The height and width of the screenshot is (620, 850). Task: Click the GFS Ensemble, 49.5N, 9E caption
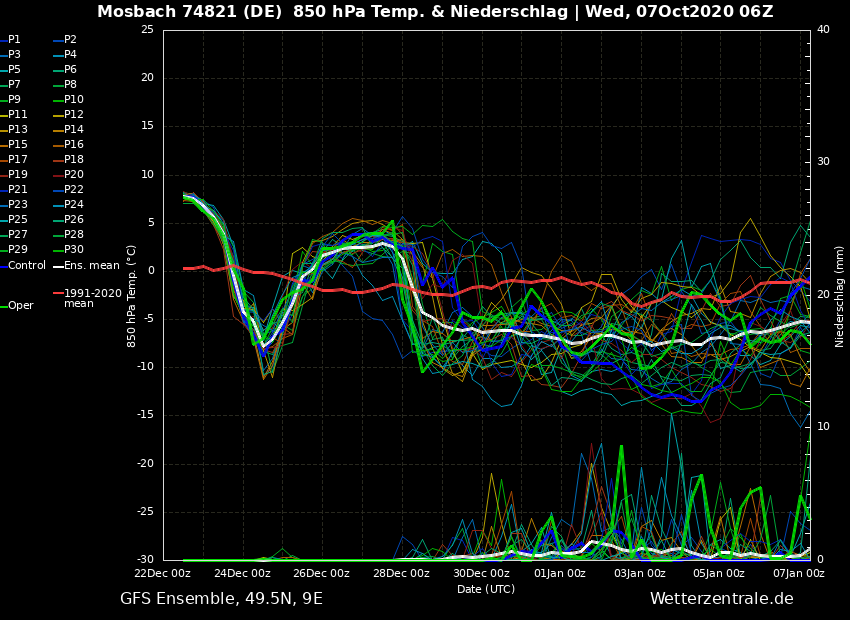pyautogui.click(x=221, y=599)
